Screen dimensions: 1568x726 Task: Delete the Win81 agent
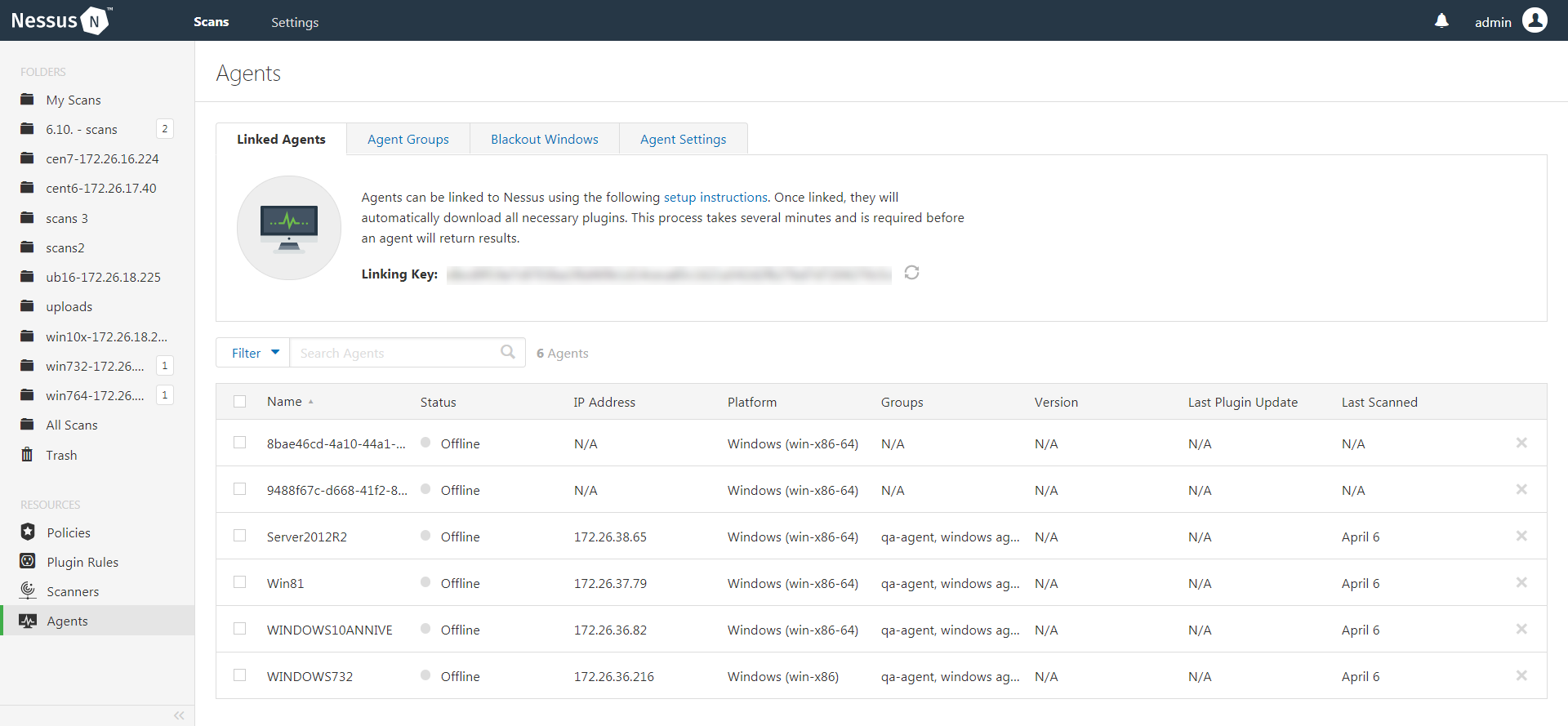point(1521,582)
